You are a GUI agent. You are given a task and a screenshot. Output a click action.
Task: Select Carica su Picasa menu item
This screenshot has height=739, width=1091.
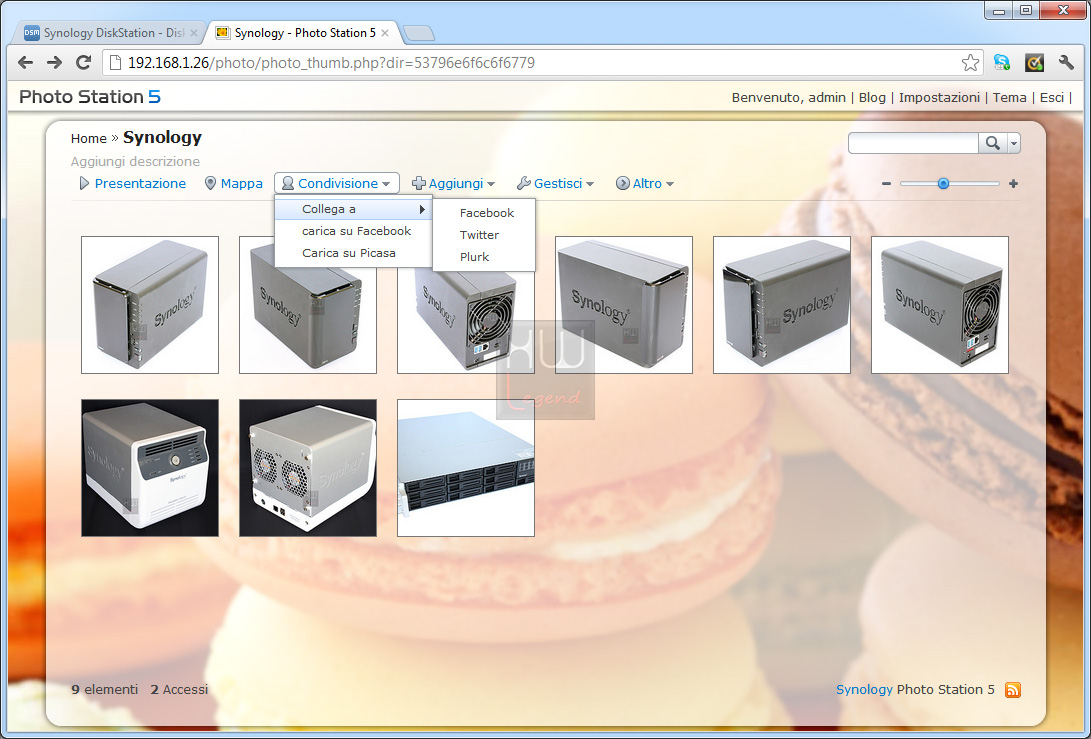[x=353, y=253]
